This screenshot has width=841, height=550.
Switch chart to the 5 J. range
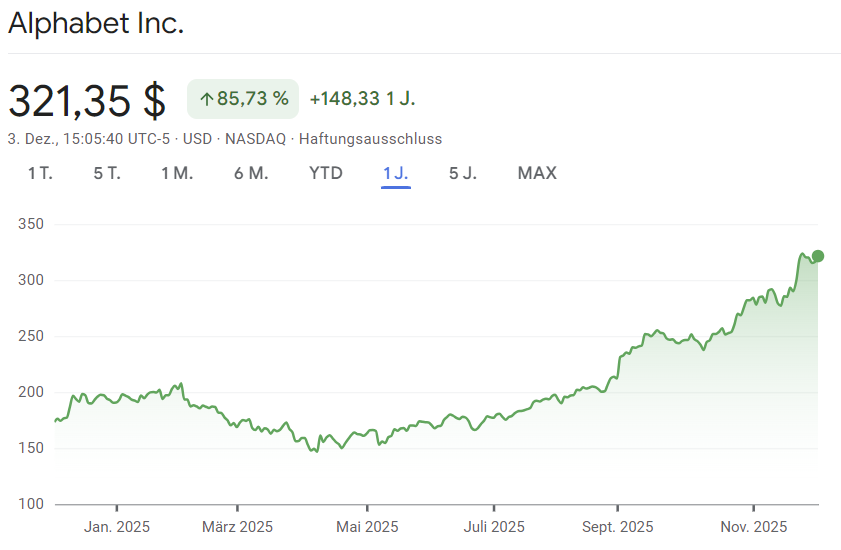coord(463,173)
